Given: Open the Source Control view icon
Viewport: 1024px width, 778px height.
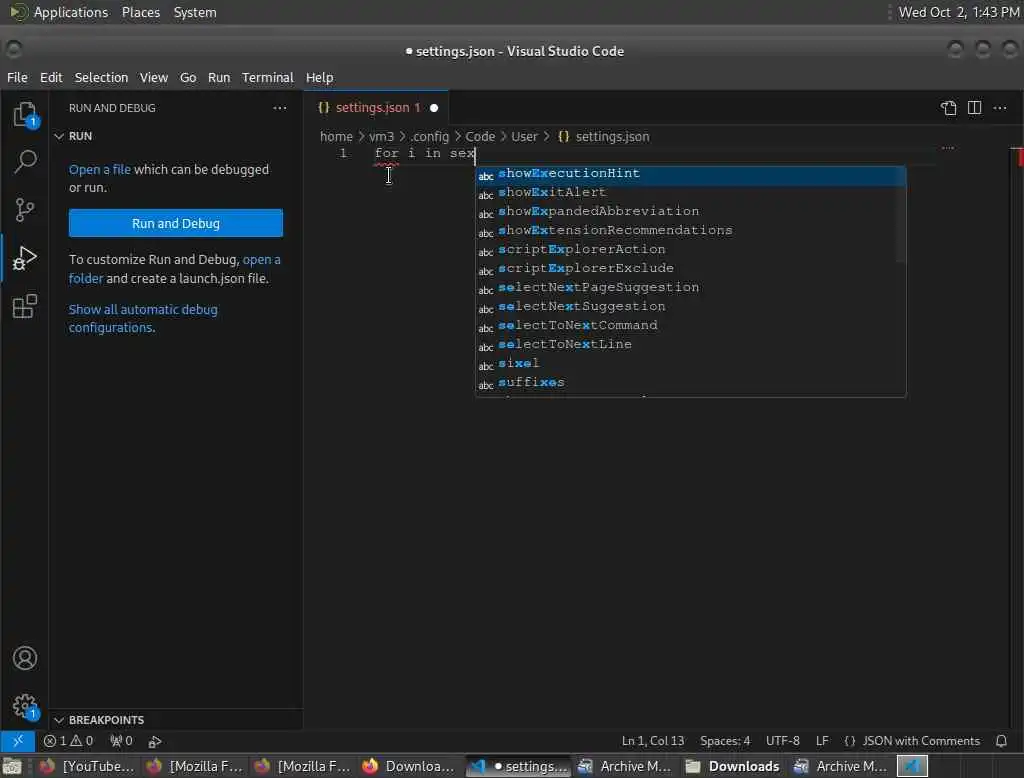Looking at the screenshot, I should coord(25,210).
